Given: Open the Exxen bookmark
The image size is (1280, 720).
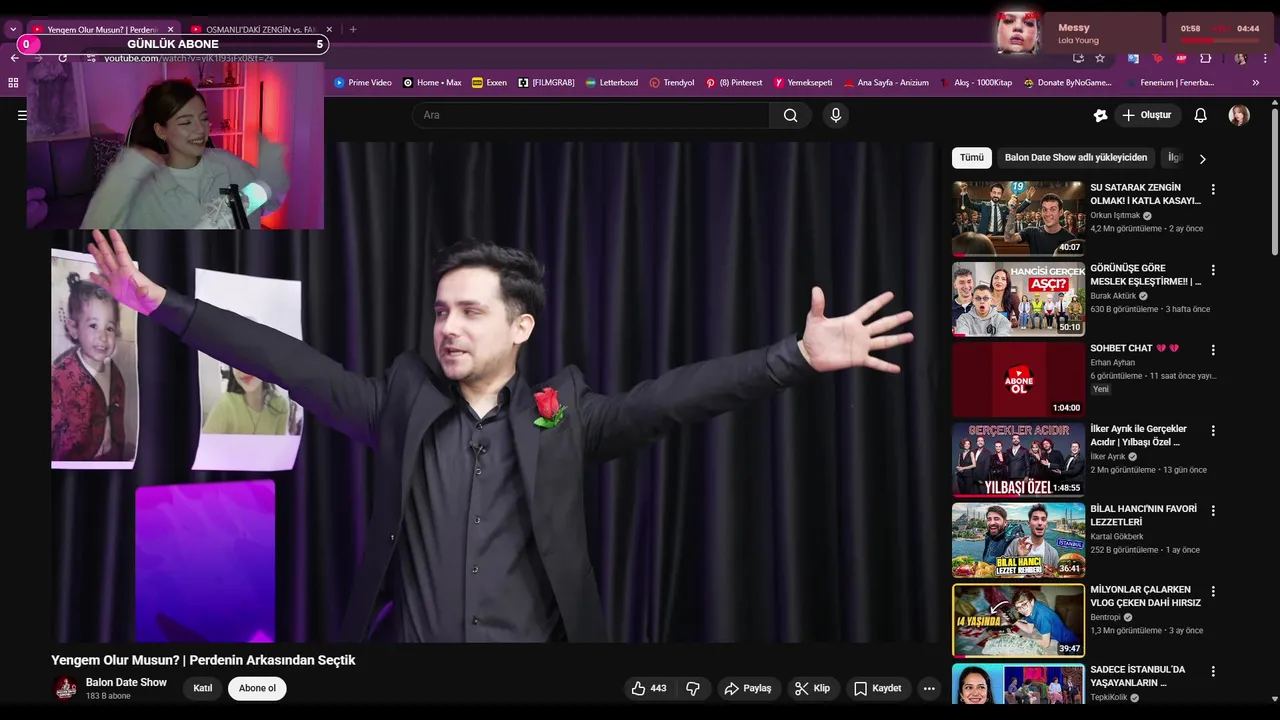Looking at the screenshot, I should tap(489, 83).
